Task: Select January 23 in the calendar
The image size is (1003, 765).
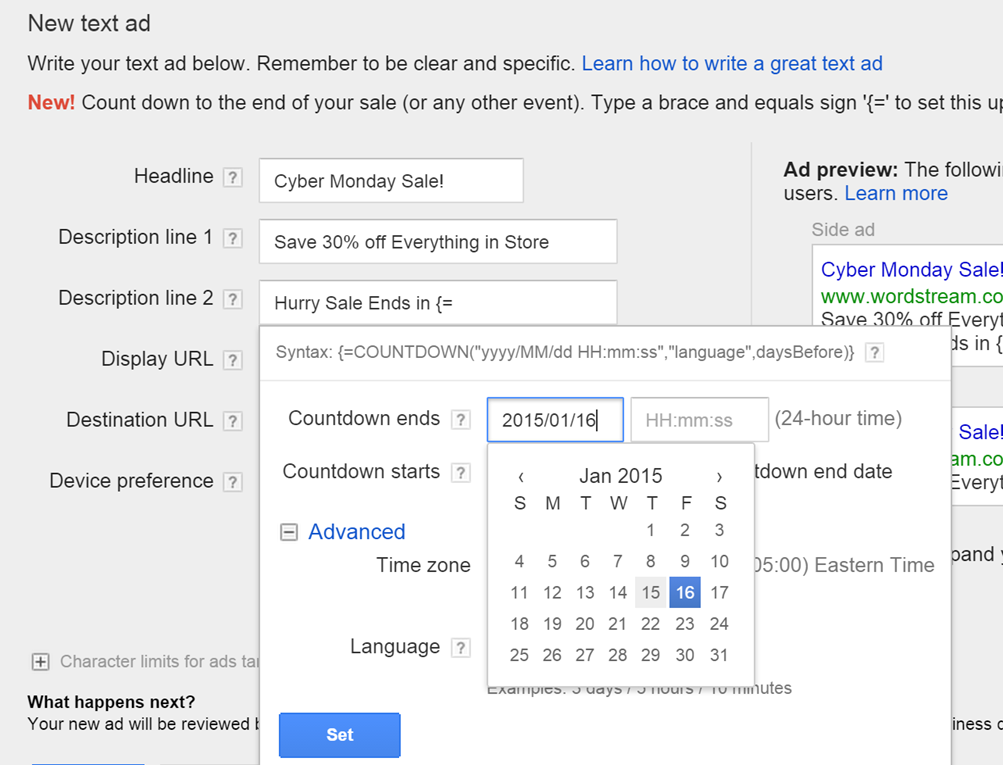Action: tap(684, 624)
